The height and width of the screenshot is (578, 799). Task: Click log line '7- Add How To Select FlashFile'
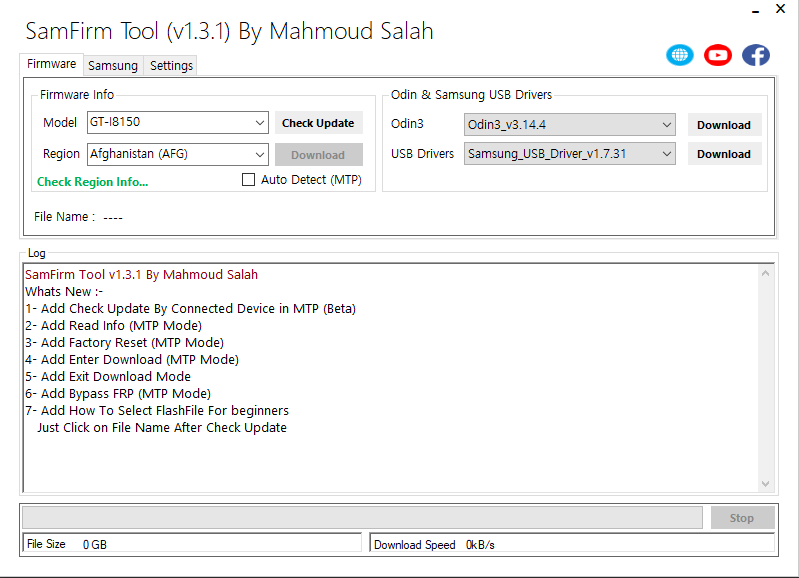(x=157, y=410)
